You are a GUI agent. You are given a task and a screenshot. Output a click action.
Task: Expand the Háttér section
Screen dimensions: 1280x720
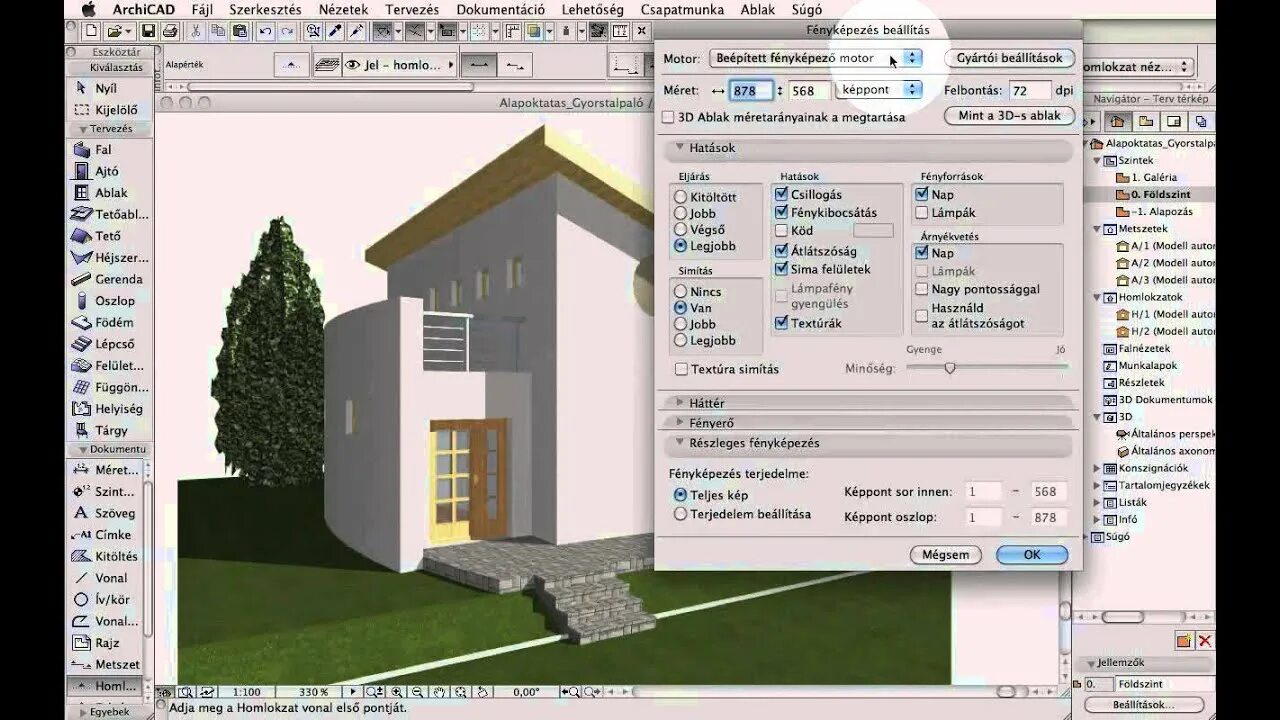tap(680, 402)
